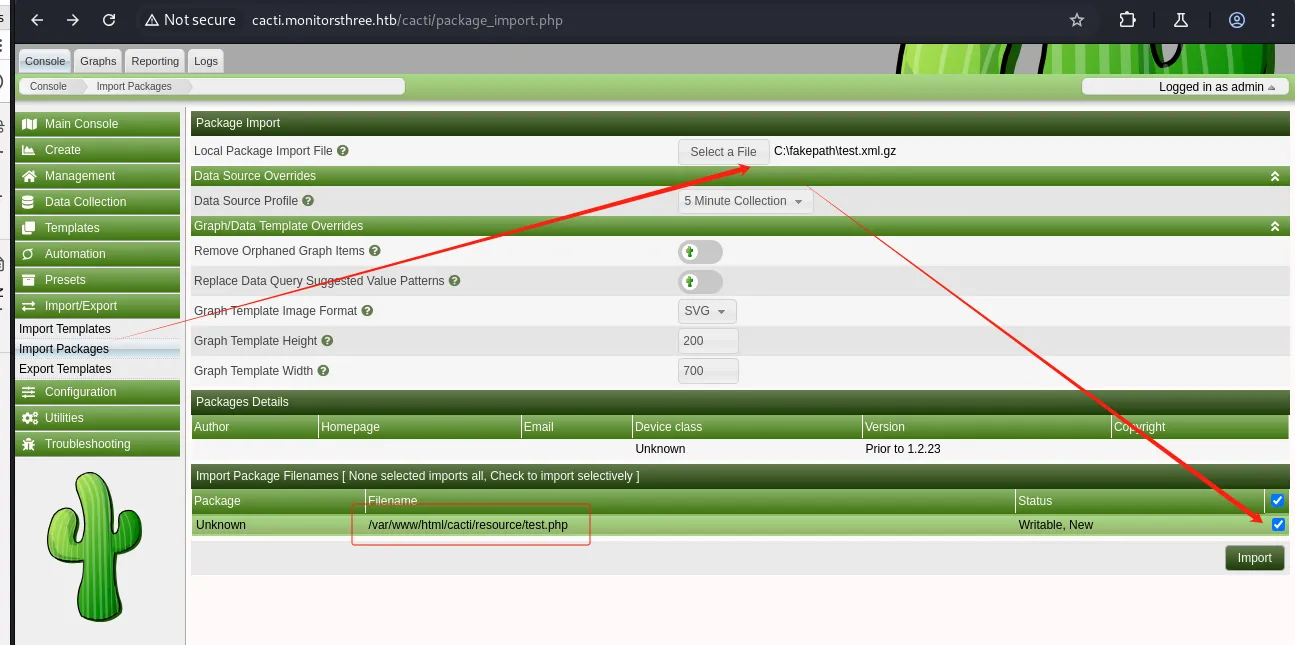Open browser extensions puzzle icon
The height and width of the screenshot is (645, 1295).
click(x=1127, y=20)
